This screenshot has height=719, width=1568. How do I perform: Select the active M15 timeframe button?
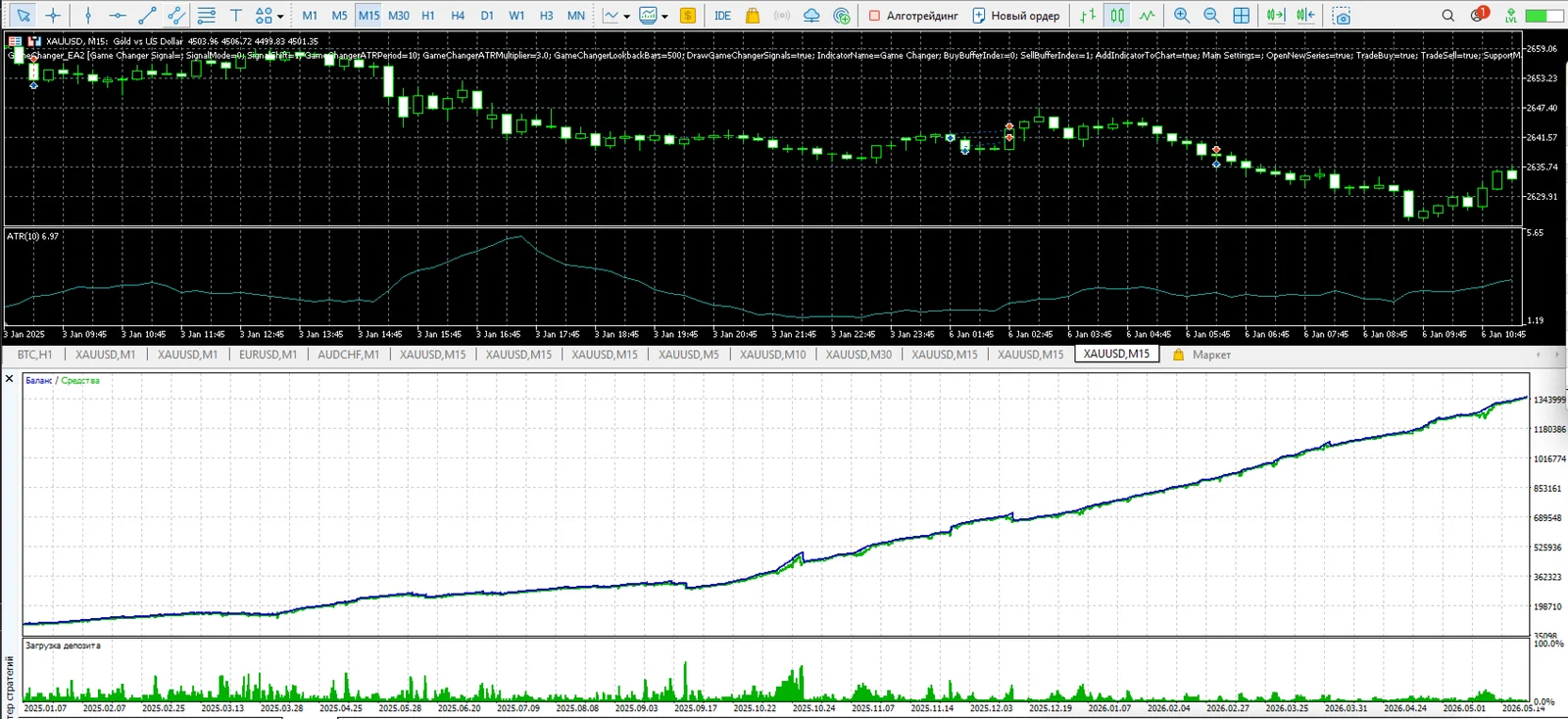pyautogui.click(x=368, y=16)
